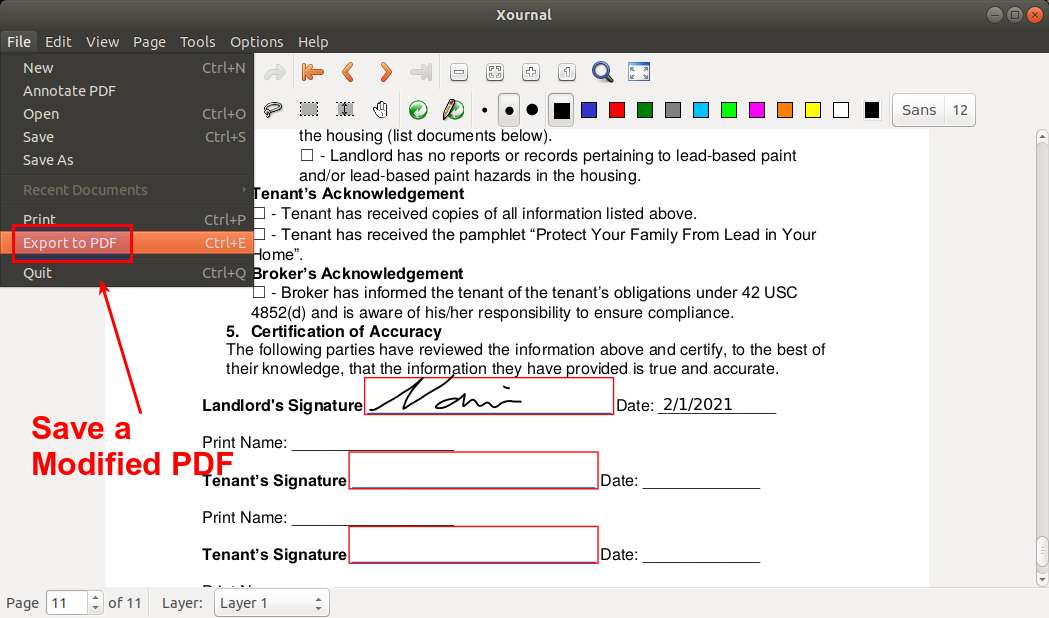The image size is (1049, 618).
Task: Open the Options menu
Action: coord(257,41)
